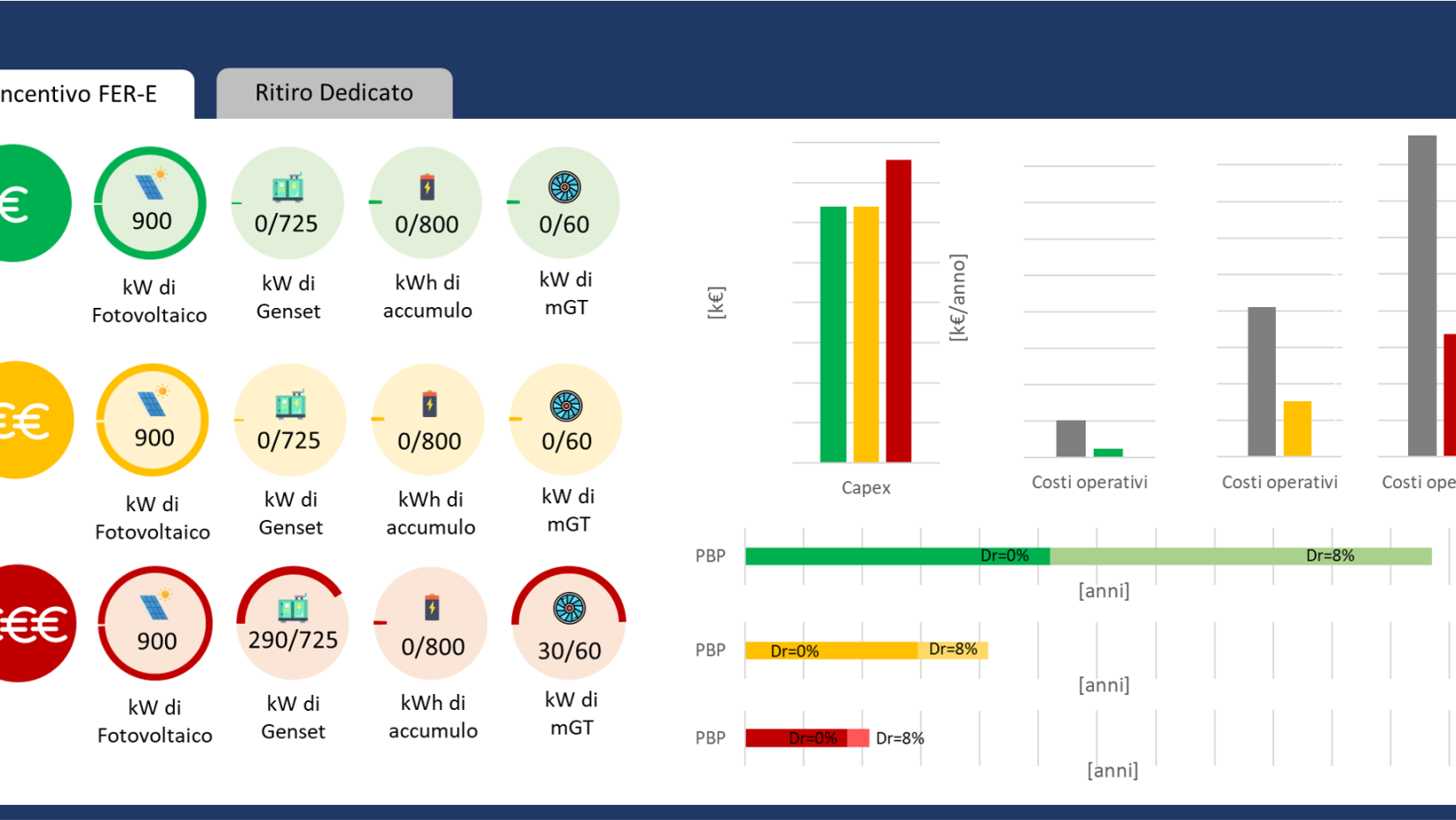Click the green PBP Dr=0% bar segment

898,556
